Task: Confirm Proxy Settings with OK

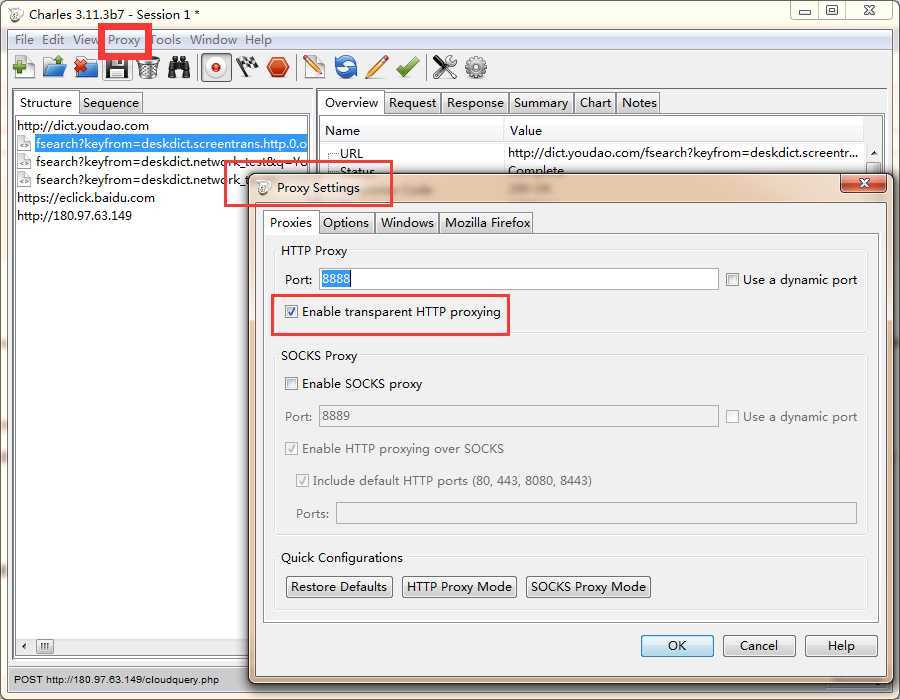Action: click(677, 645)
